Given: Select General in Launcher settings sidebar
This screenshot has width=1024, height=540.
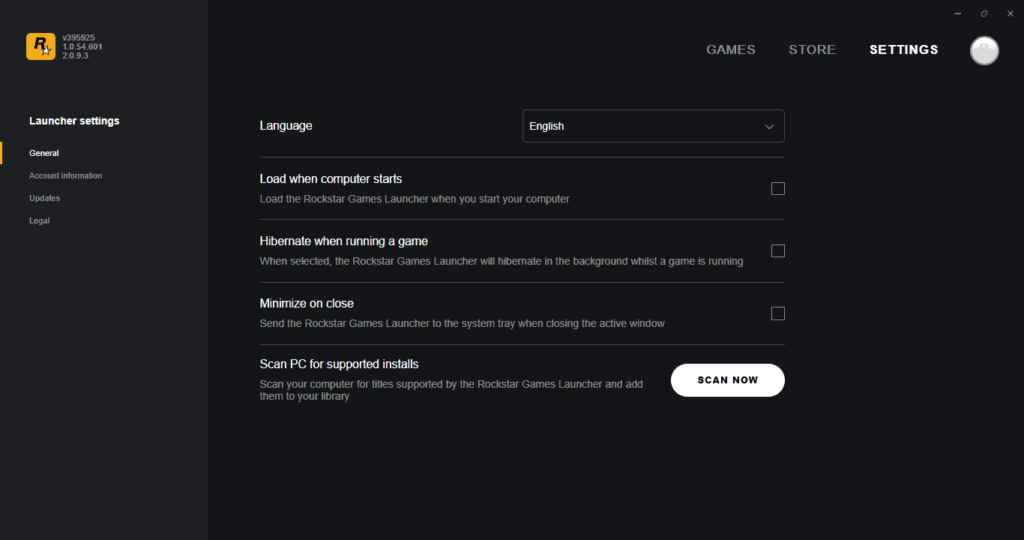Looking at the screenshot, I should point(44,153).
